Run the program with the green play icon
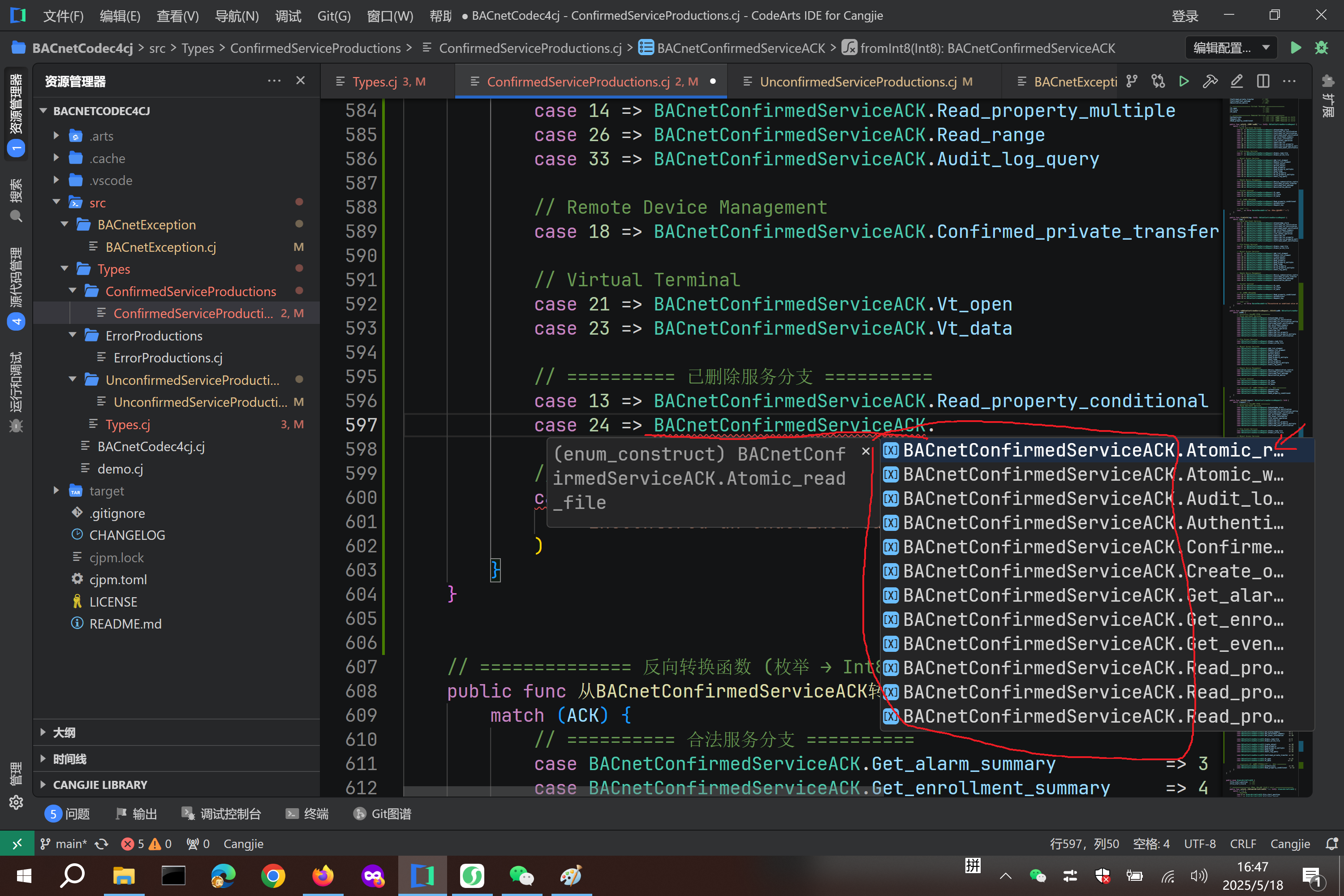1344x896 pixels. click(1296, 48)
